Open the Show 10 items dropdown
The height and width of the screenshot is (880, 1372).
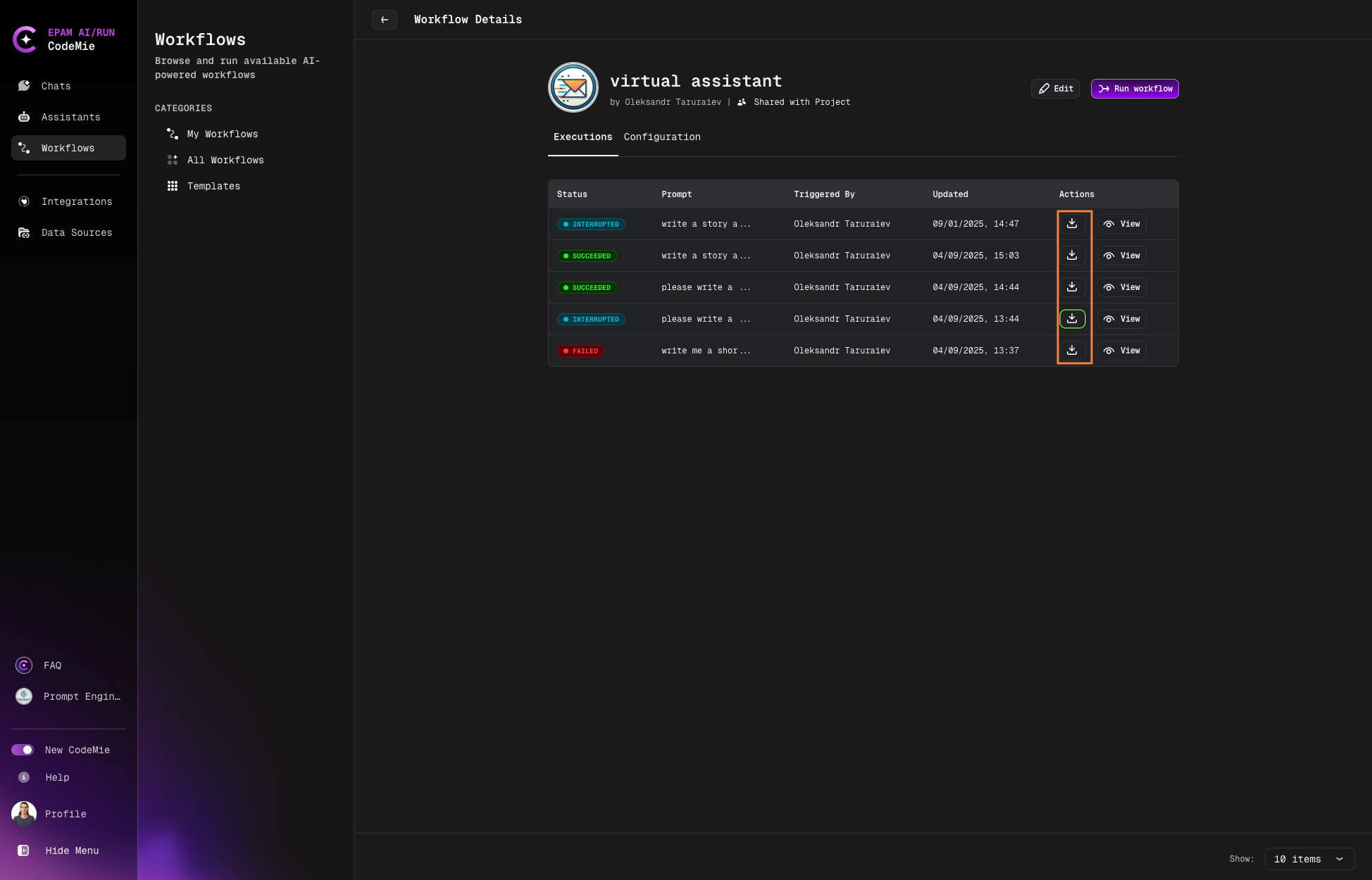click(x=1309, y=859)
